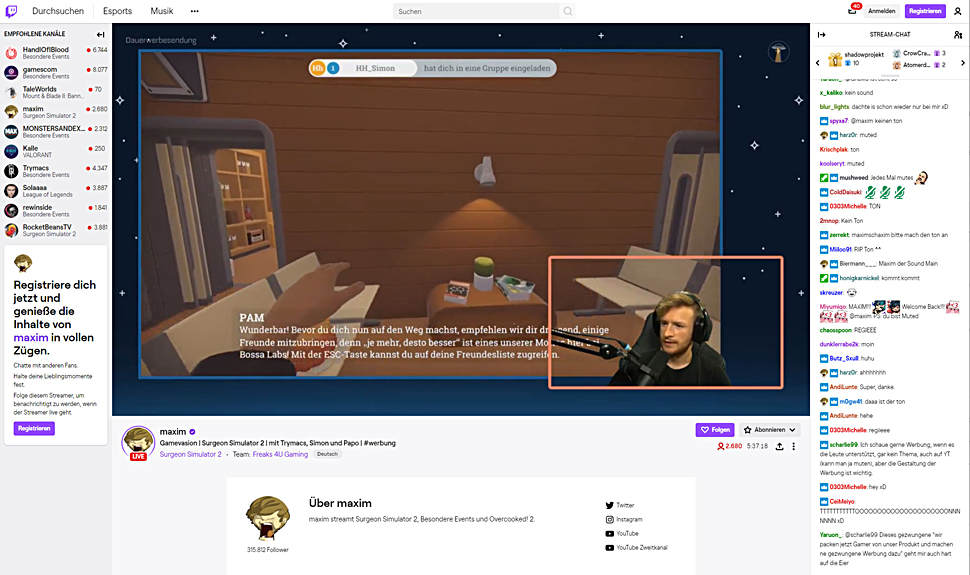Click the stream video player

point(461,219)
